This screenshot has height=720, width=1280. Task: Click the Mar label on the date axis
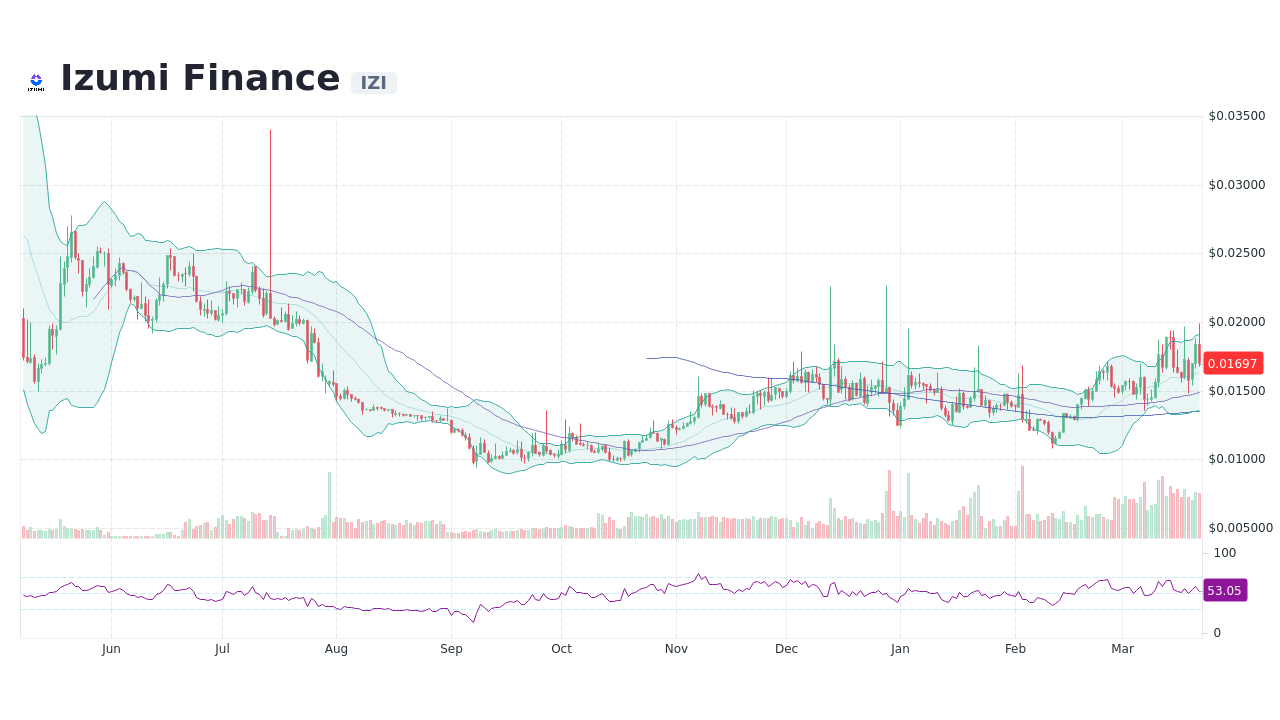1122,648
